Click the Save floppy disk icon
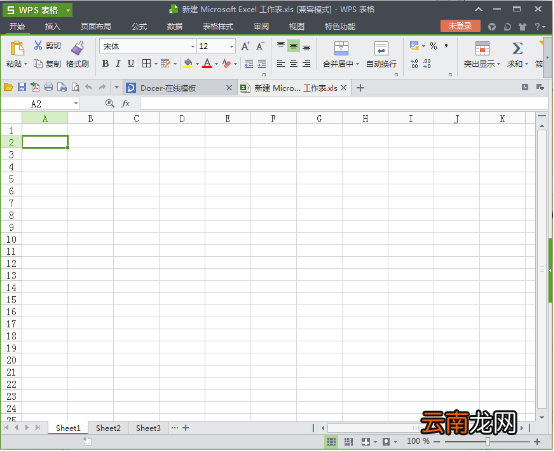 click(22, 87)
